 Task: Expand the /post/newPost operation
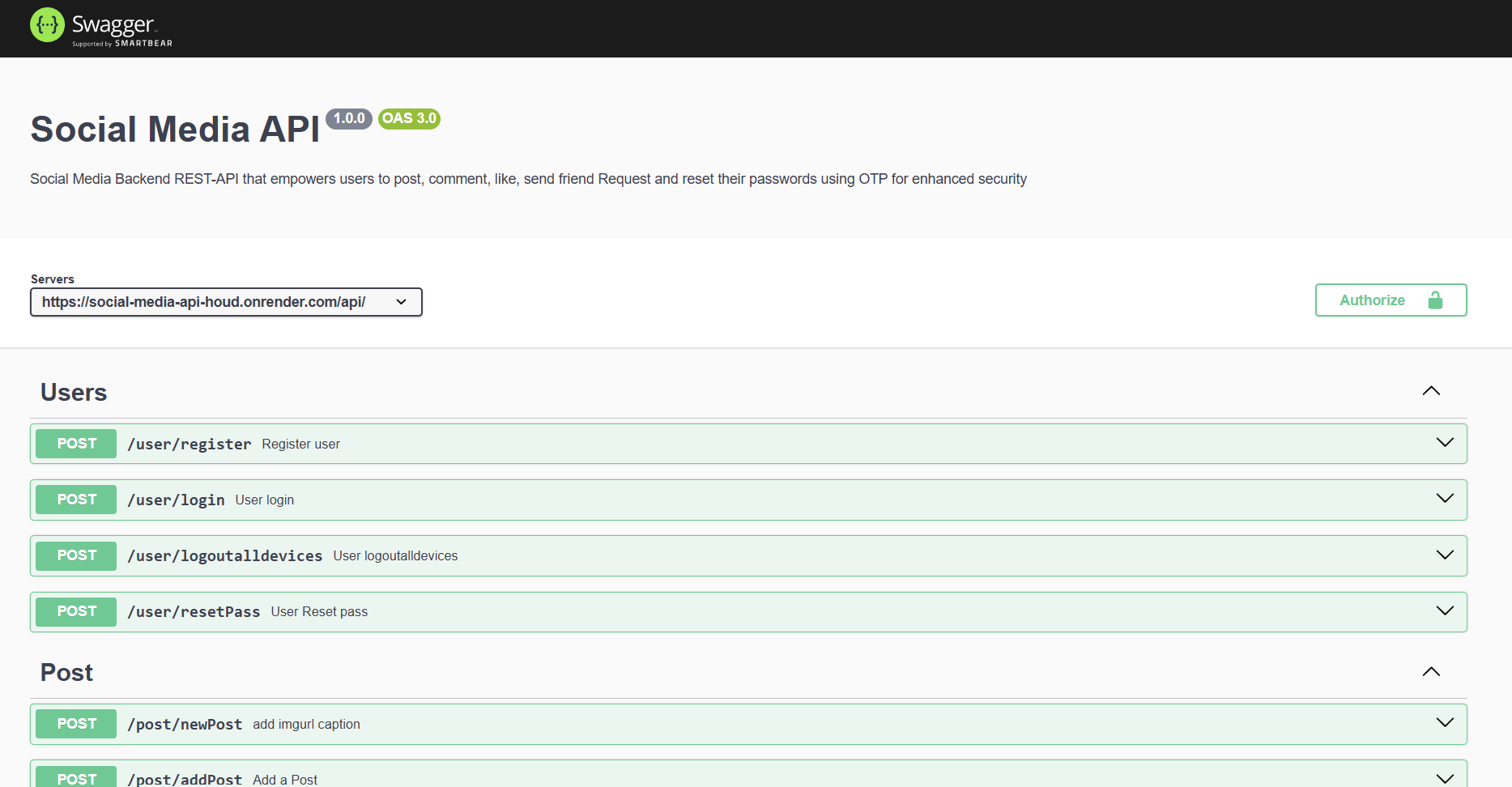coord(1445,722)
